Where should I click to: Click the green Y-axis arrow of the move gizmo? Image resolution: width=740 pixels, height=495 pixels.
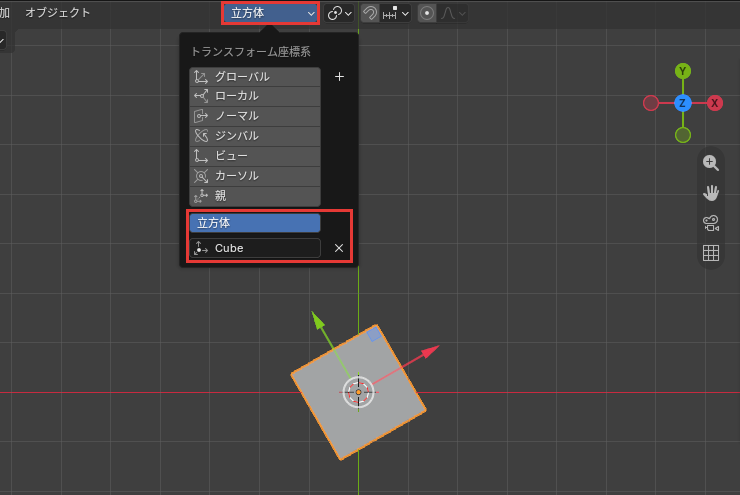tap(318, 320)
